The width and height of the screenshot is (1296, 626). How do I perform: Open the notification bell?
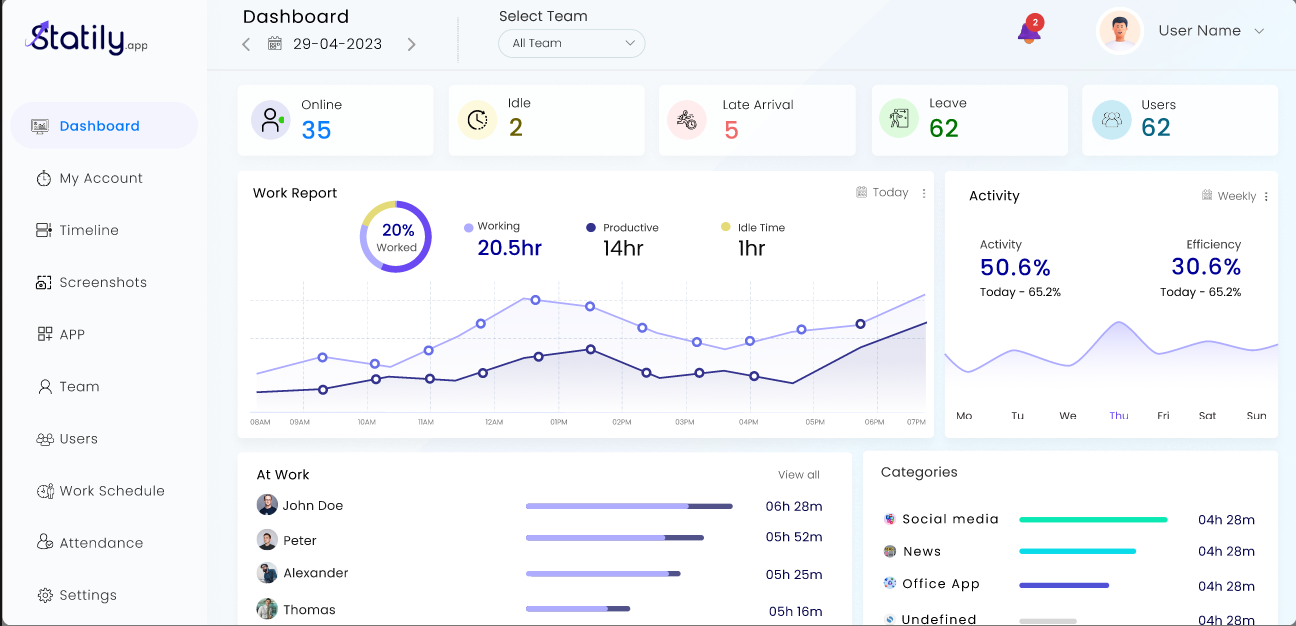point(1028,30)
